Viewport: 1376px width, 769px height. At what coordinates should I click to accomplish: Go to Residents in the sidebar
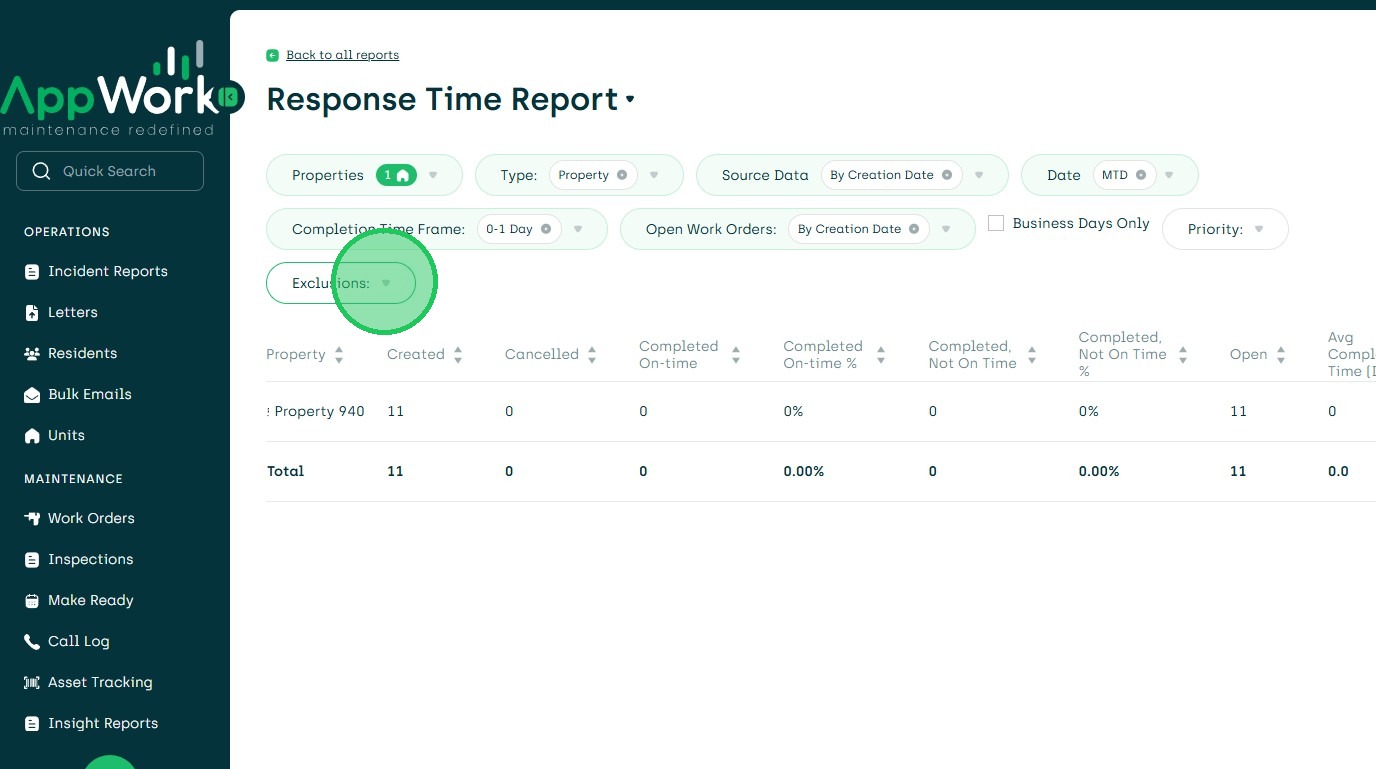pyautogui.click(x=83, y=354)
